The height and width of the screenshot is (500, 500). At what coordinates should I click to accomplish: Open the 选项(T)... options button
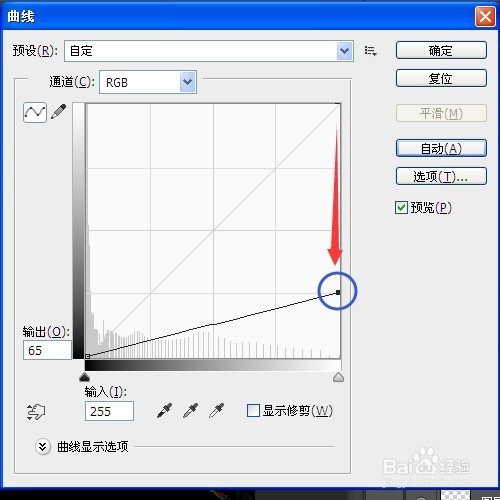[441, 176]
